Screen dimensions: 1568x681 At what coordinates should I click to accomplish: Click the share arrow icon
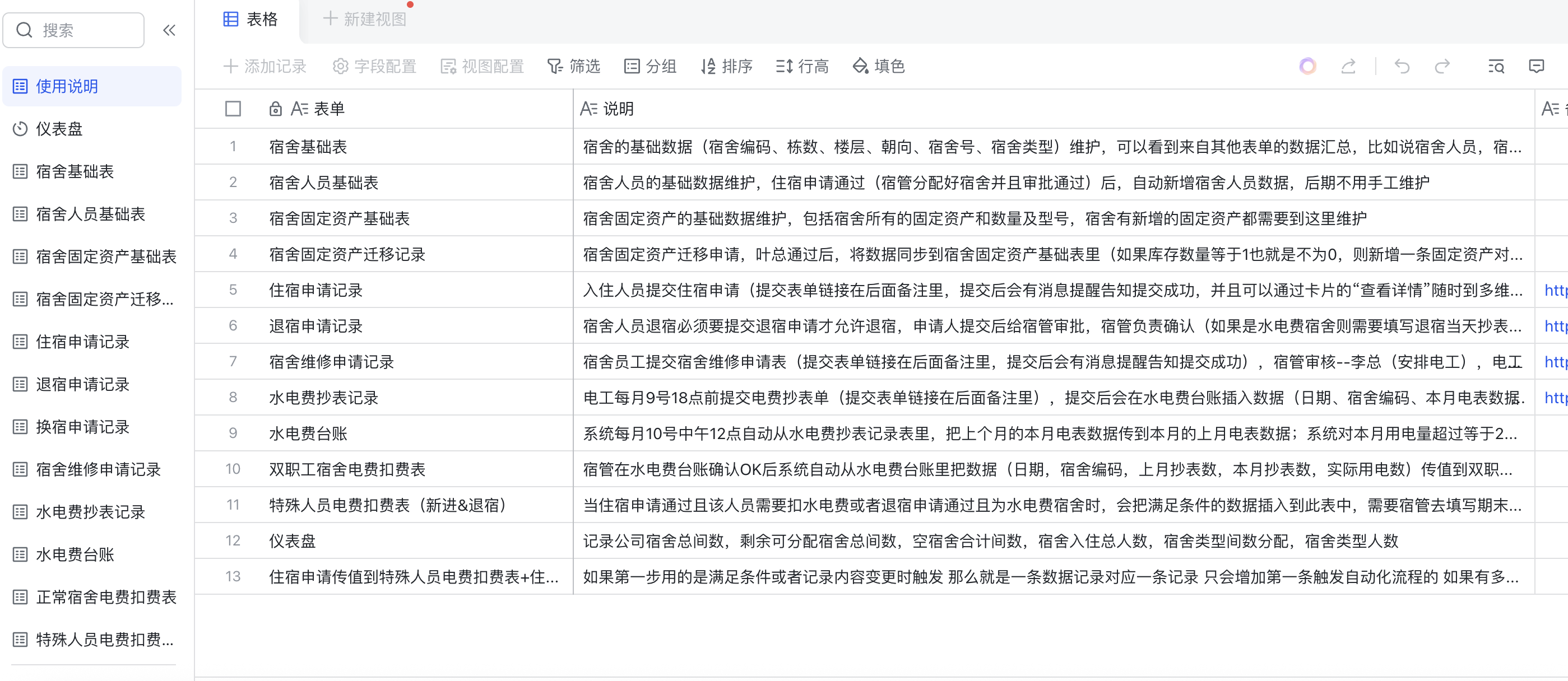click(x=1348, y=66)
